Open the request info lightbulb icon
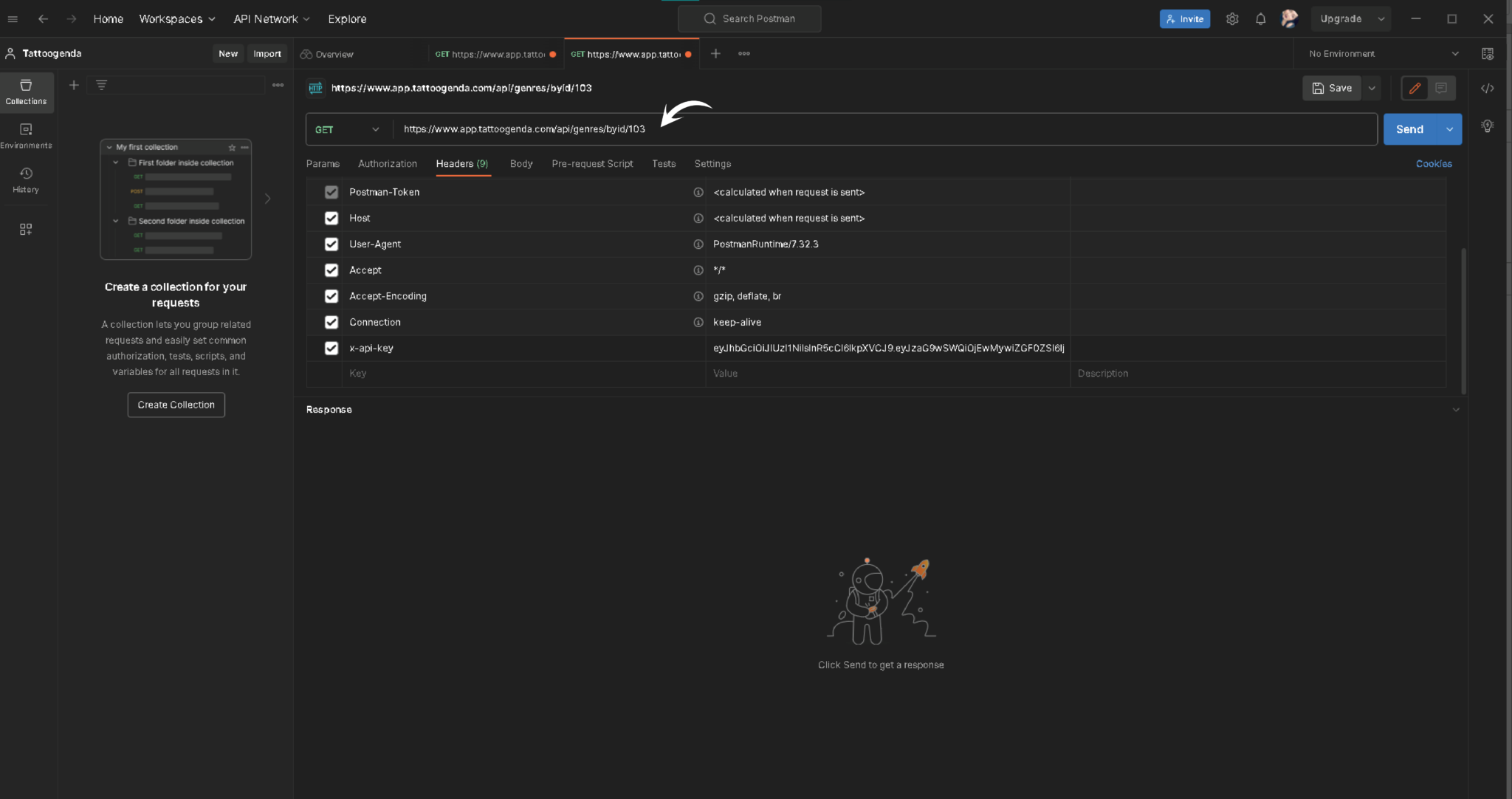 [1488, 126]
